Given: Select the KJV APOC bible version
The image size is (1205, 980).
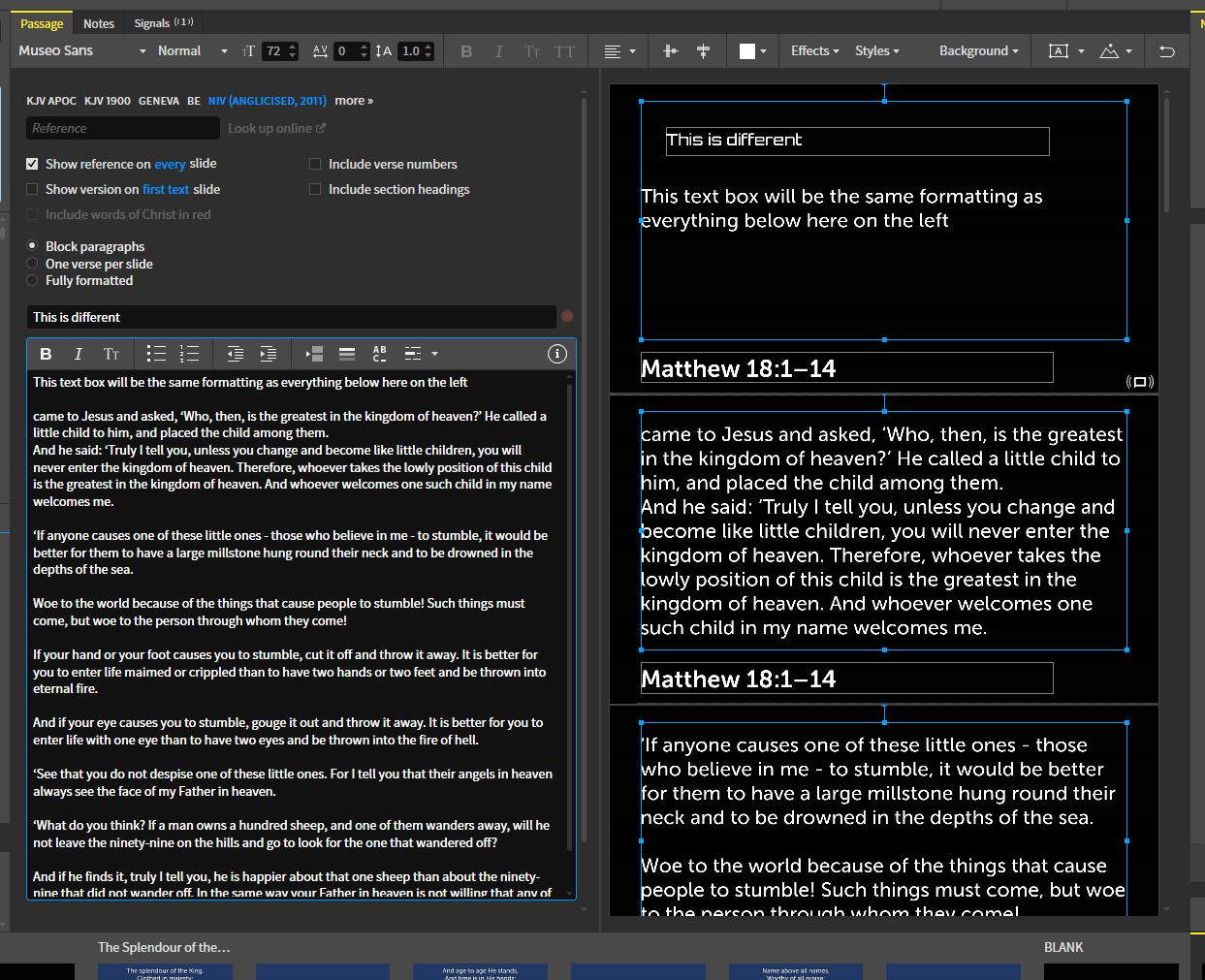Looking at the screenshot, I should pos(51,101).
